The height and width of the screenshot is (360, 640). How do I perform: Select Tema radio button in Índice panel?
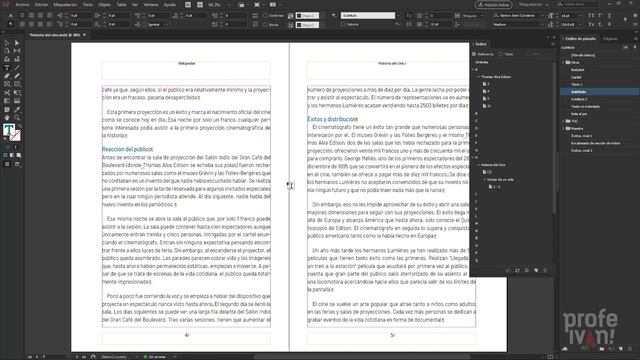pos(500,54)
